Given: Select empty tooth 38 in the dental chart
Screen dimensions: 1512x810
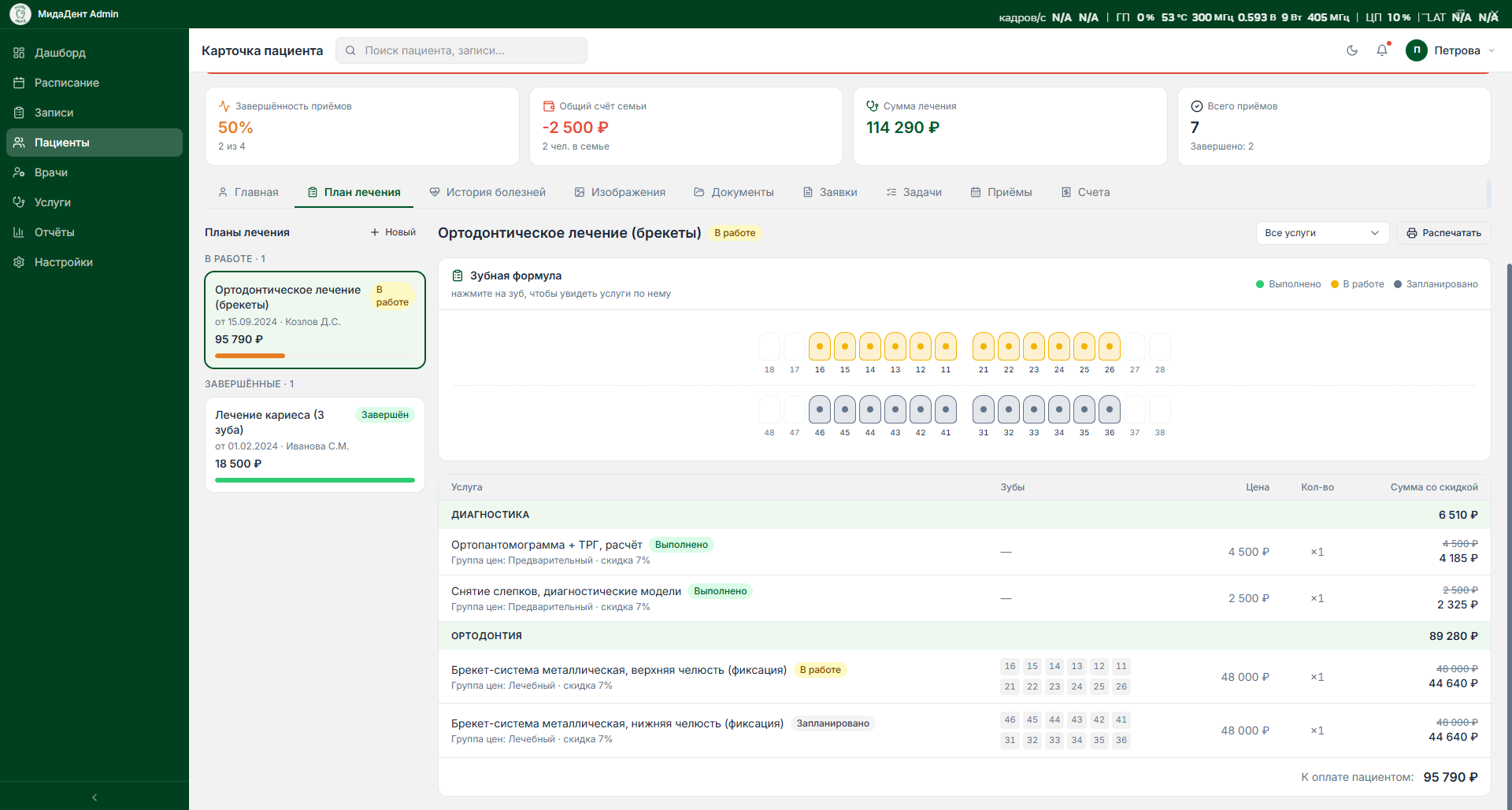Looking at the screenshot, I should point(1160,409).
